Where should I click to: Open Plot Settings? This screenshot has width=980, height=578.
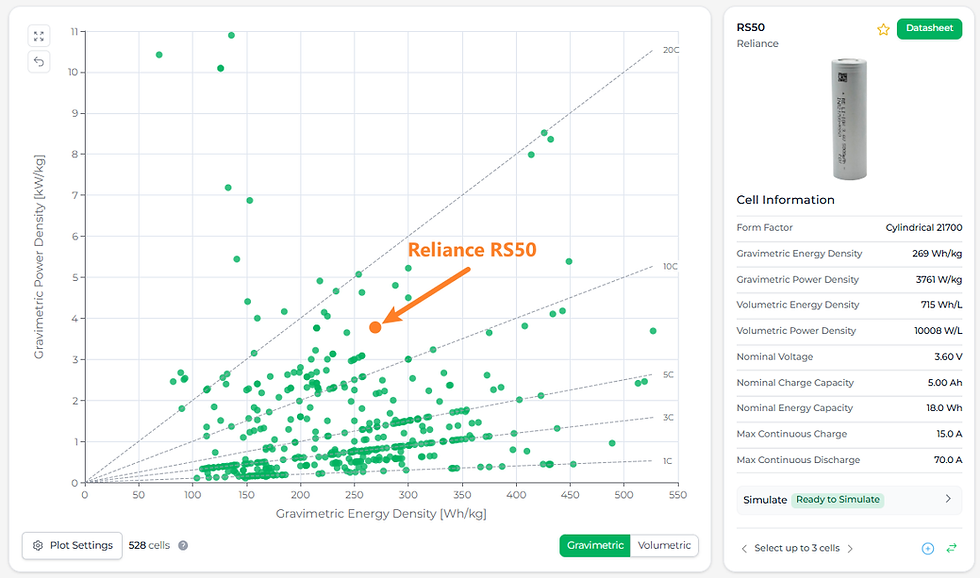(72, 546)
